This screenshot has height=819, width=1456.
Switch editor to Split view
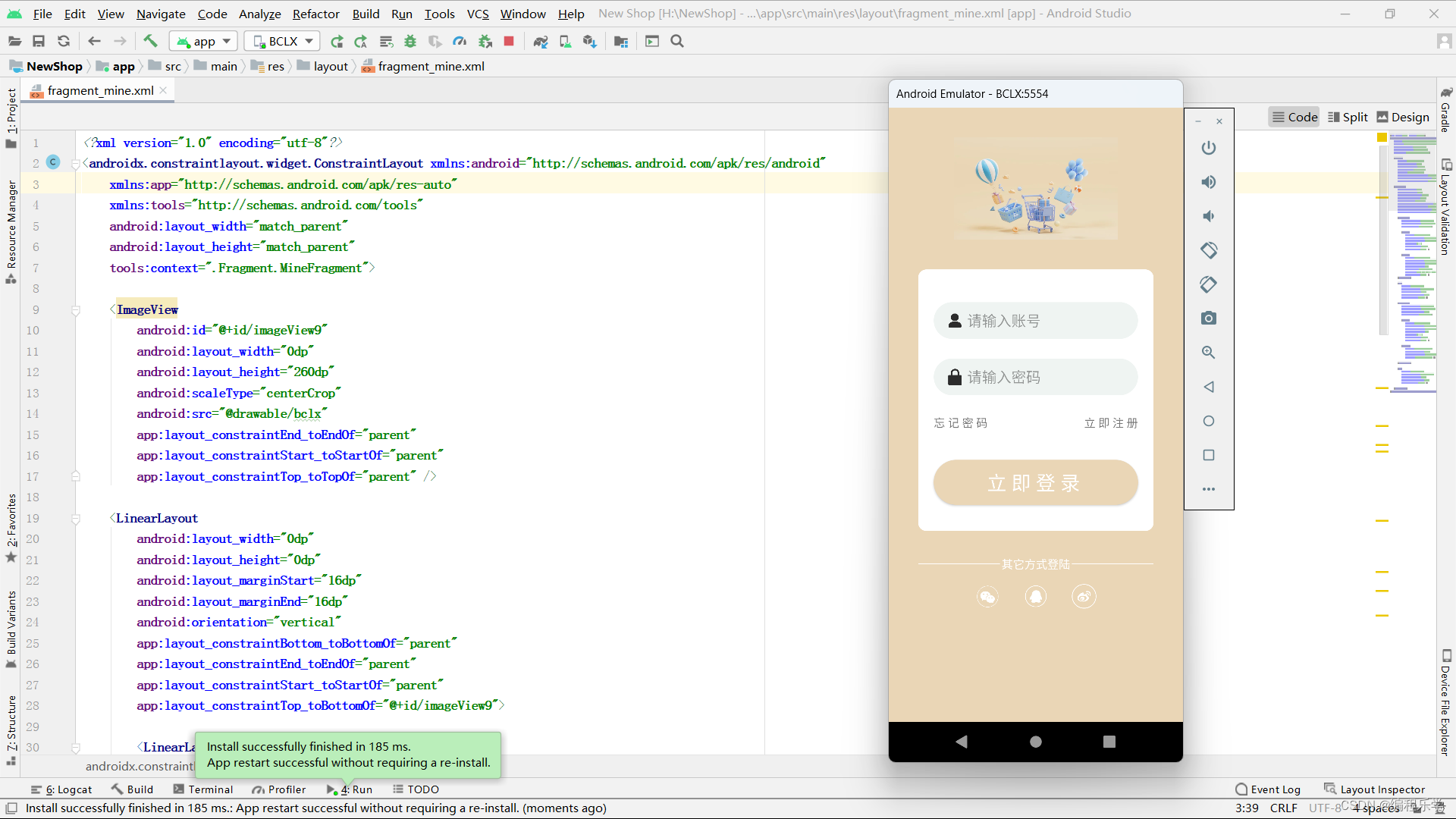[1348, 117]
